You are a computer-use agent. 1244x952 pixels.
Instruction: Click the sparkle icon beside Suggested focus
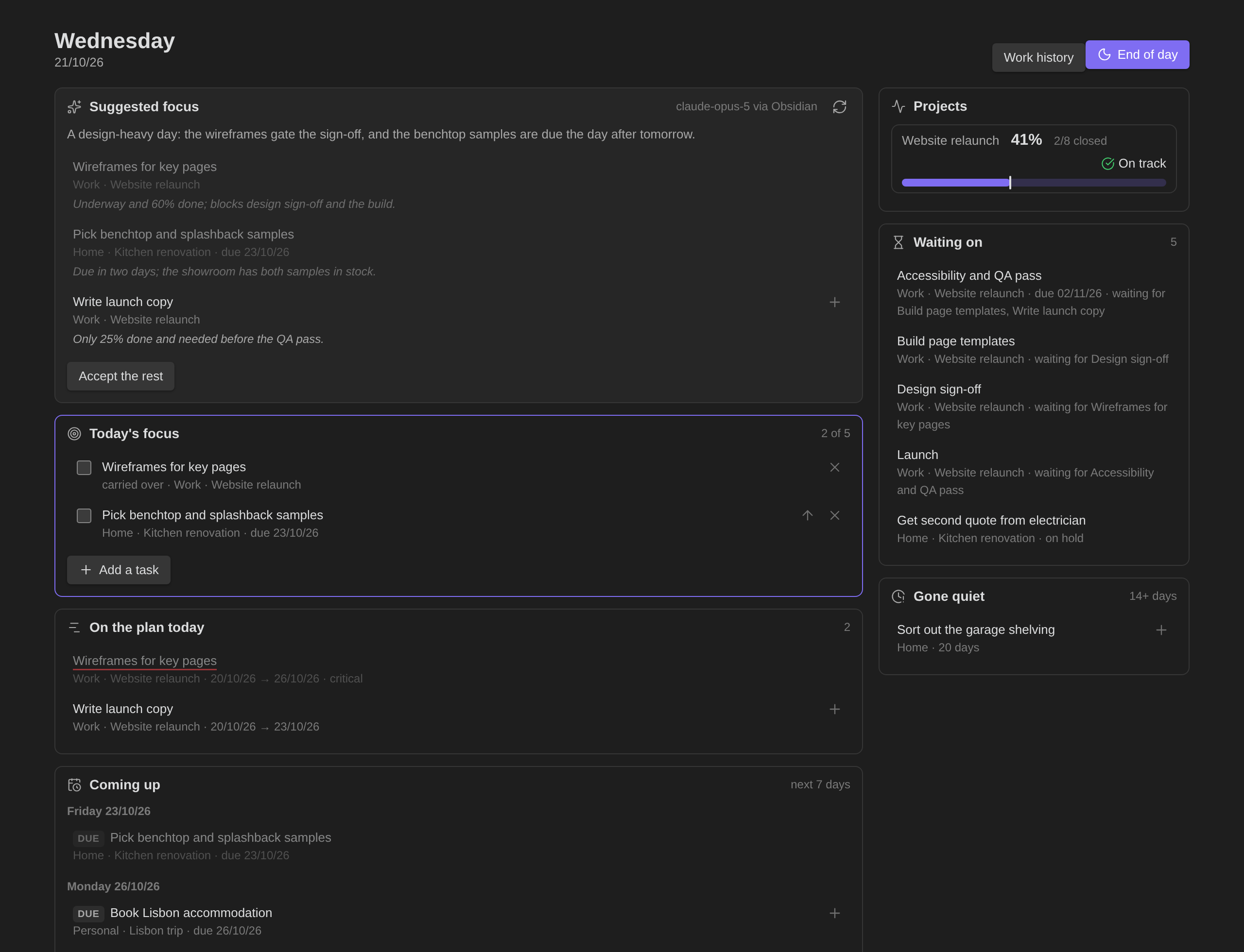pyautogui.click(x=74, y=106)
